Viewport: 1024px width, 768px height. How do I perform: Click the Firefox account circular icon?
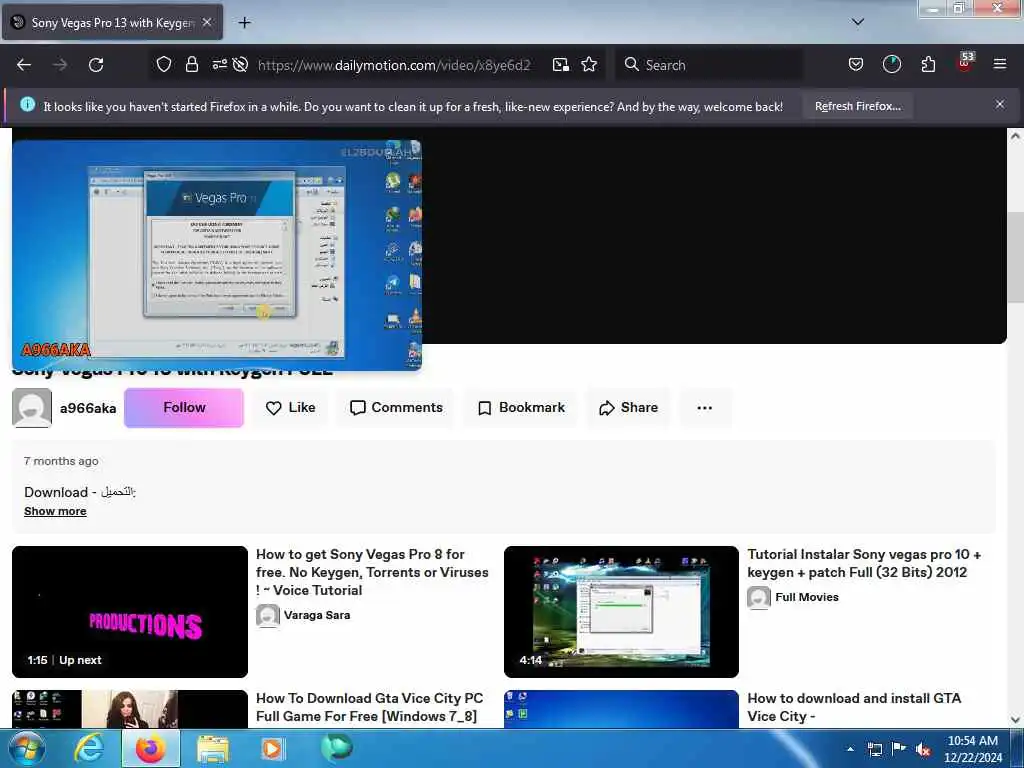click(891, 65)
